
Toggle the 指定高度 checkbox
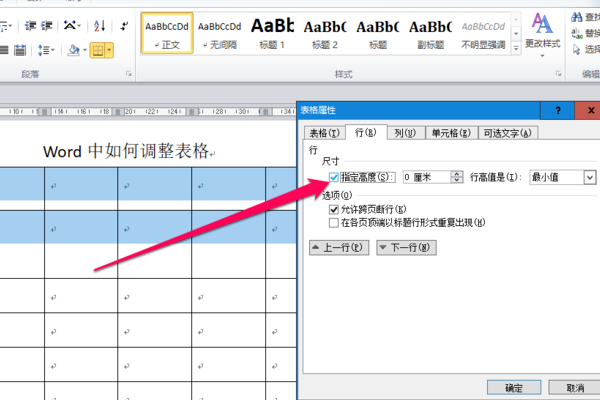(x=334, y=177)
